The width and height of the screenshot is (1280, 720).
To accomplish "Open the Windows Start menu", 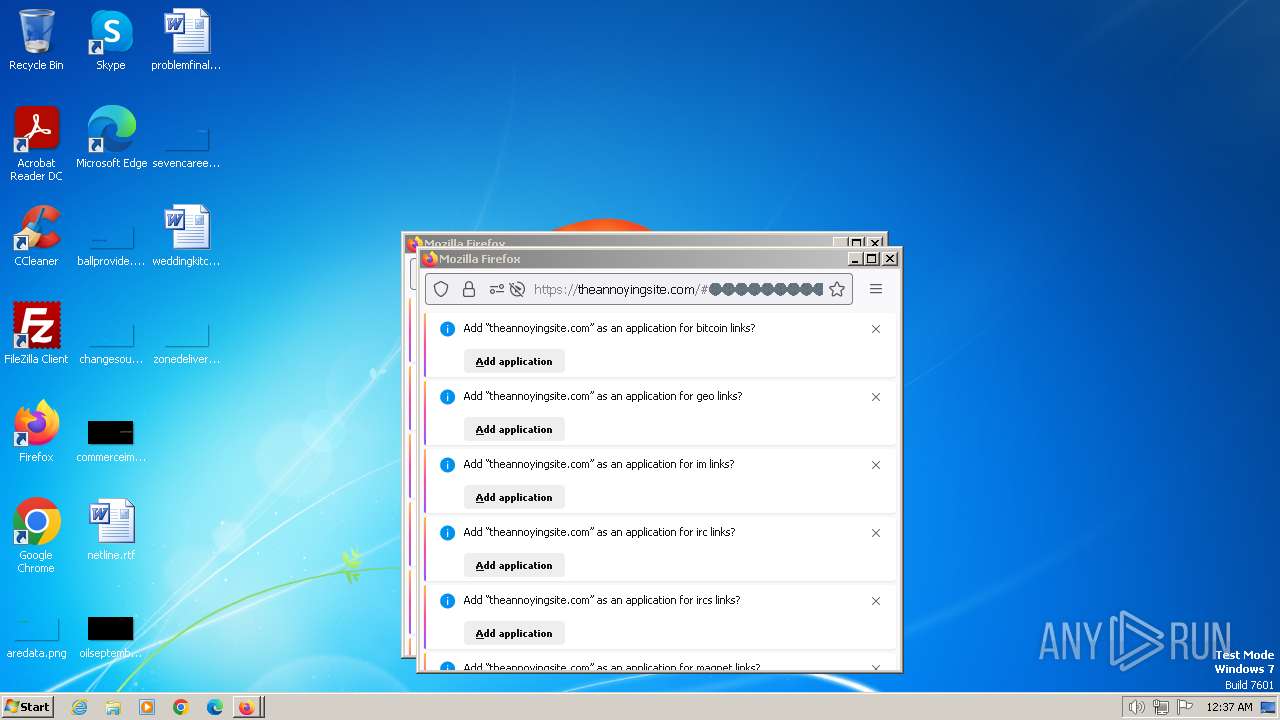I will [x=27, y=707].
